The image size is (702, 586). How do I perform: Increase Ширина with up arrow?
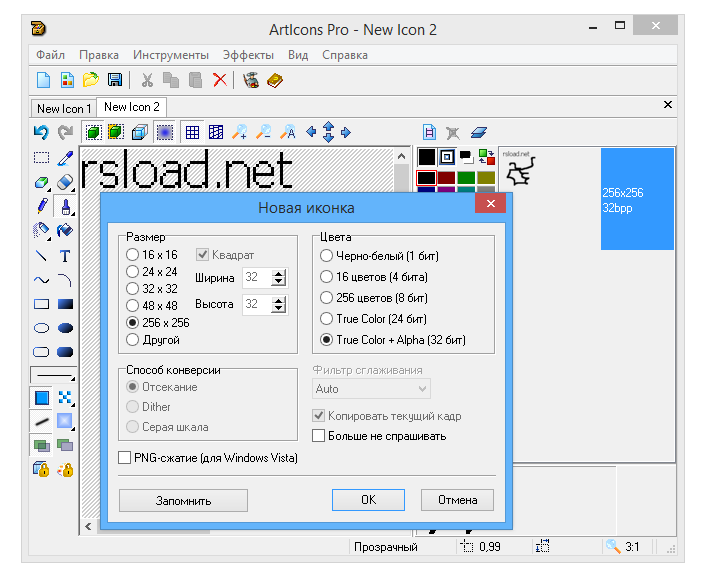pos(278,274)
